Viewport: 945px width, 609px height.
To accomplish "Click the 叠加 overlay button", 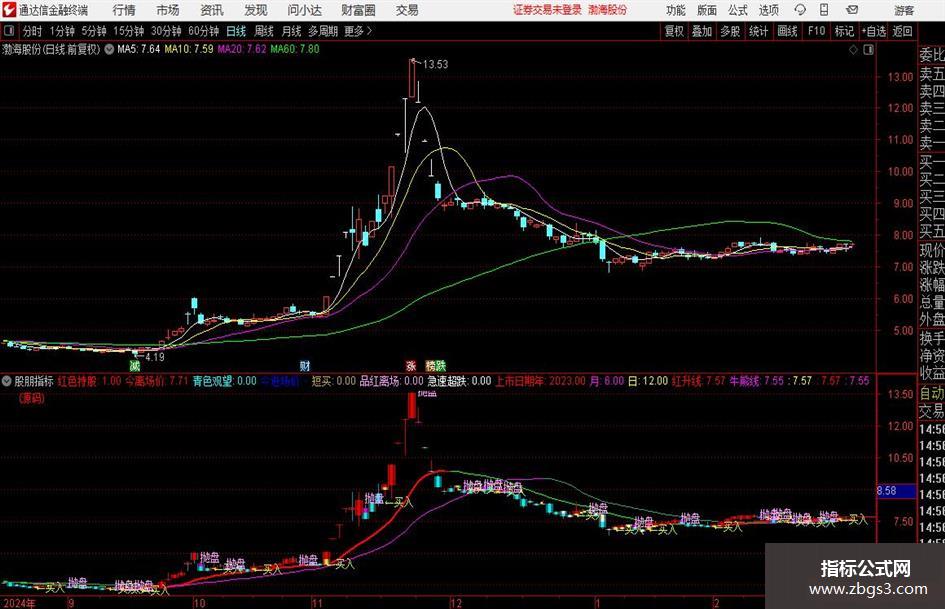I will (x=702, y=31).
